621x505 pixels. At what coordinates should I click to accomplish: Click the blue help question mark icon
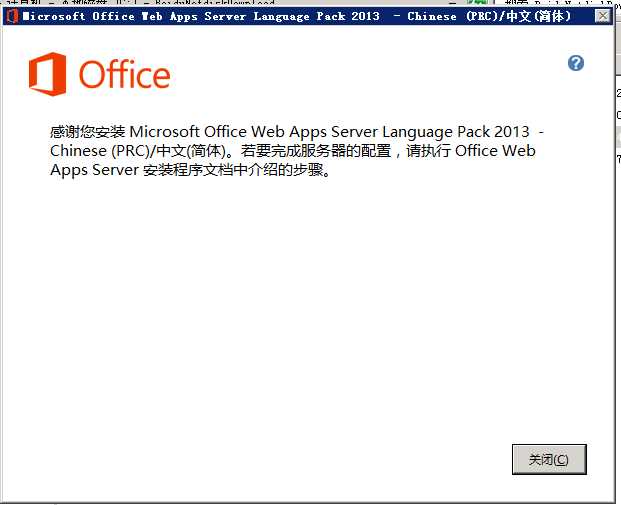pos(575,63)
